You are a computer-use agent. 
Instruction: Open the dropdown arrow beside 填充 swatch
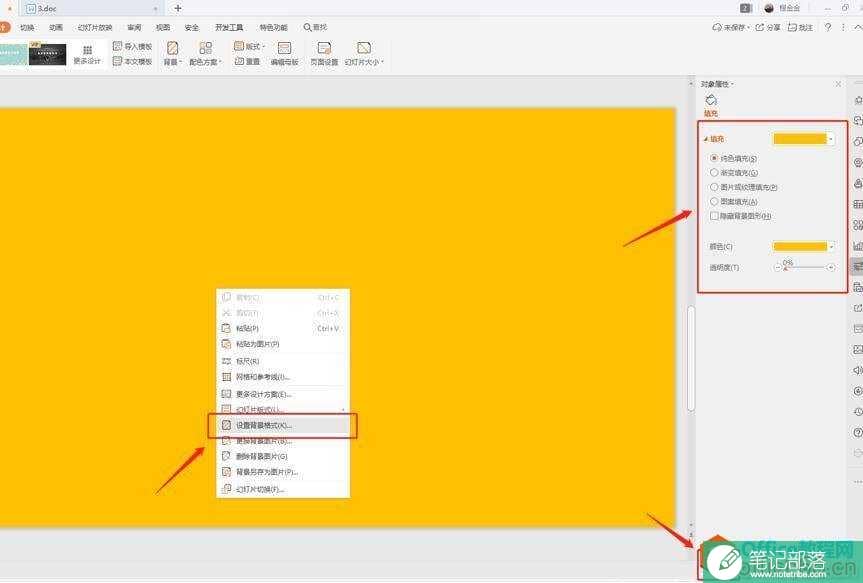coord(831,139)
